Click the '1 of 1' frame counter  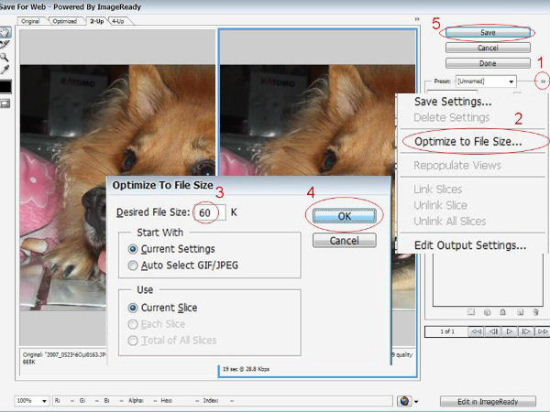tap(447, 331)
